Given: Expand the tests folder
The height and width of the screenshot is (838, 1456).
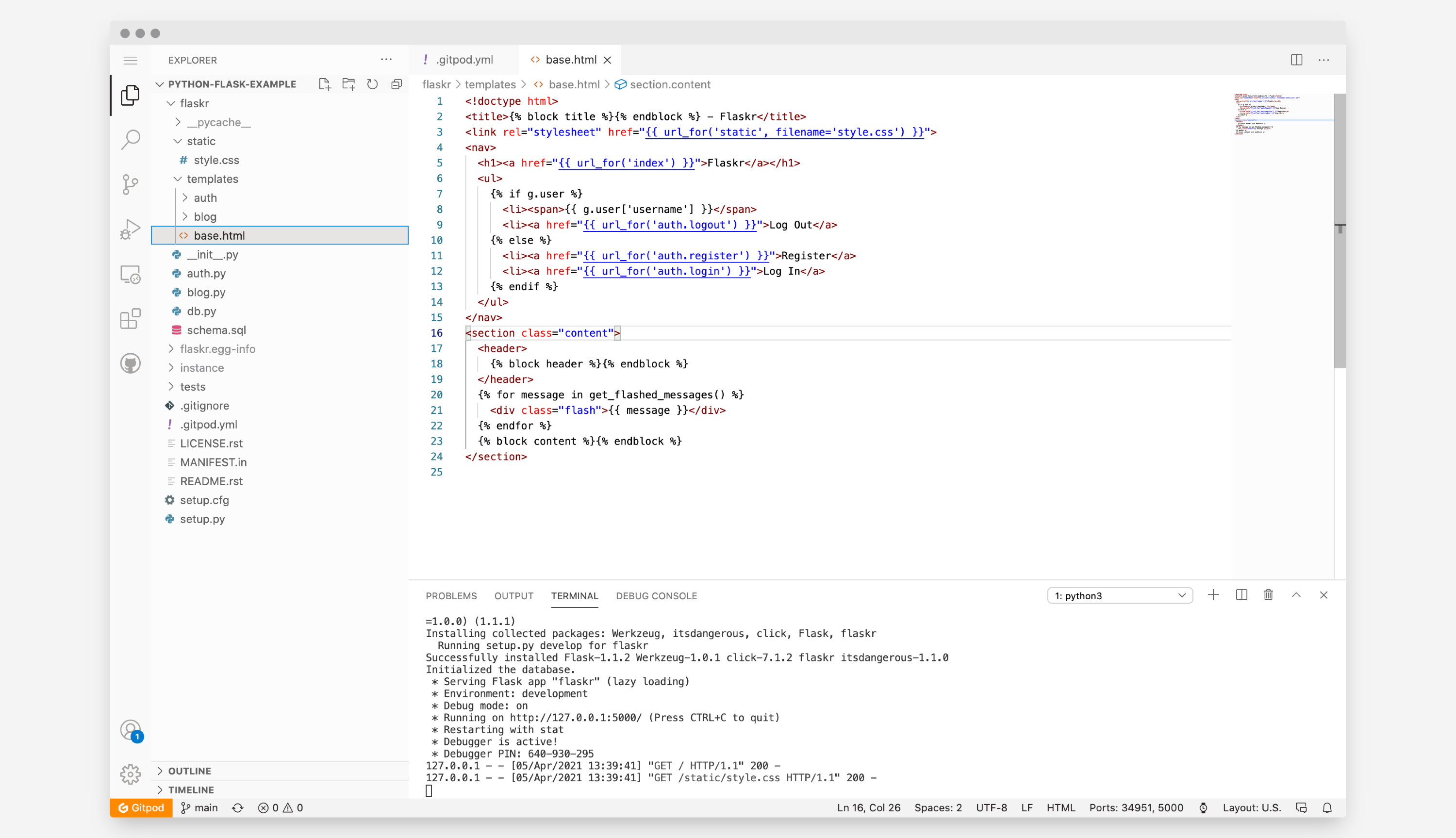Looking at the screenshot, I should tap(192, 387).
